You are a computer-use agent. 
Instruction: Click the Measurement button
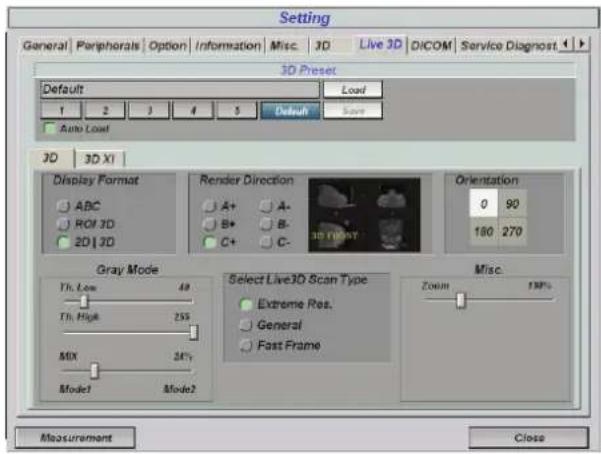click(76, 438)
